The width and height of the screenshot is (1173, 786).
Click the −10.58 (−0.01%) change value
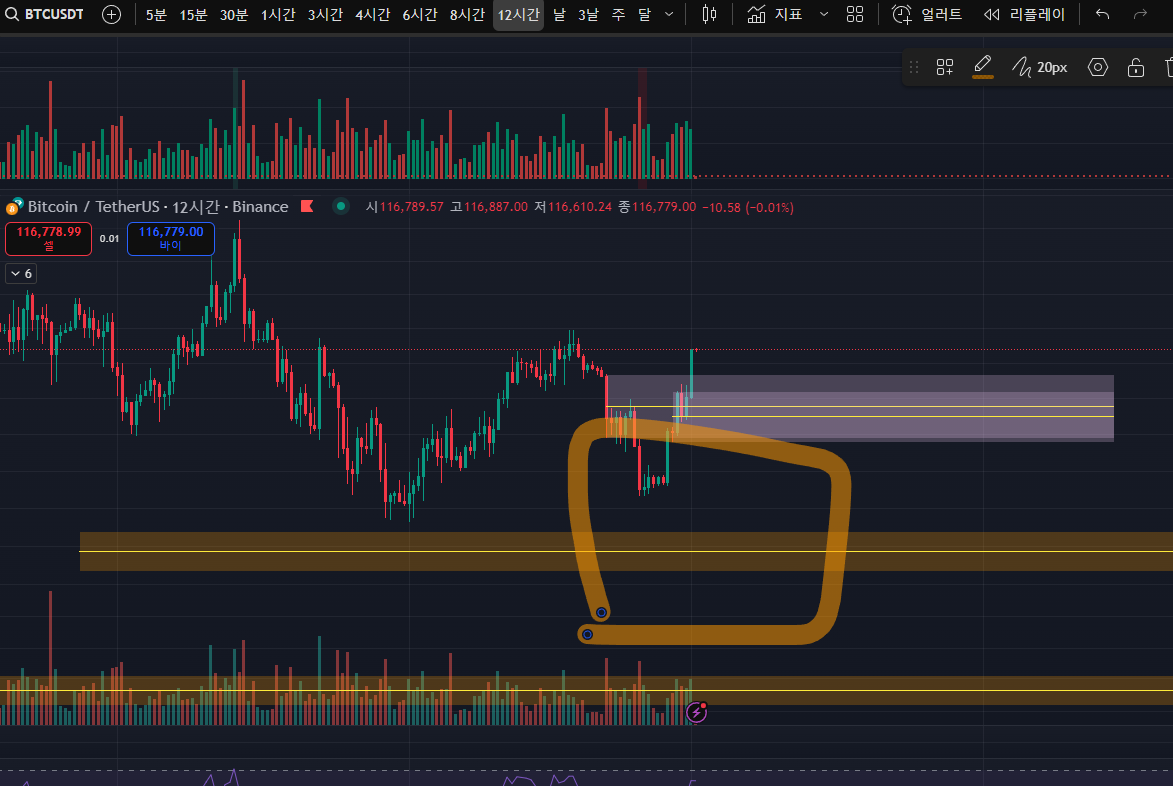(x=747, y=207)
